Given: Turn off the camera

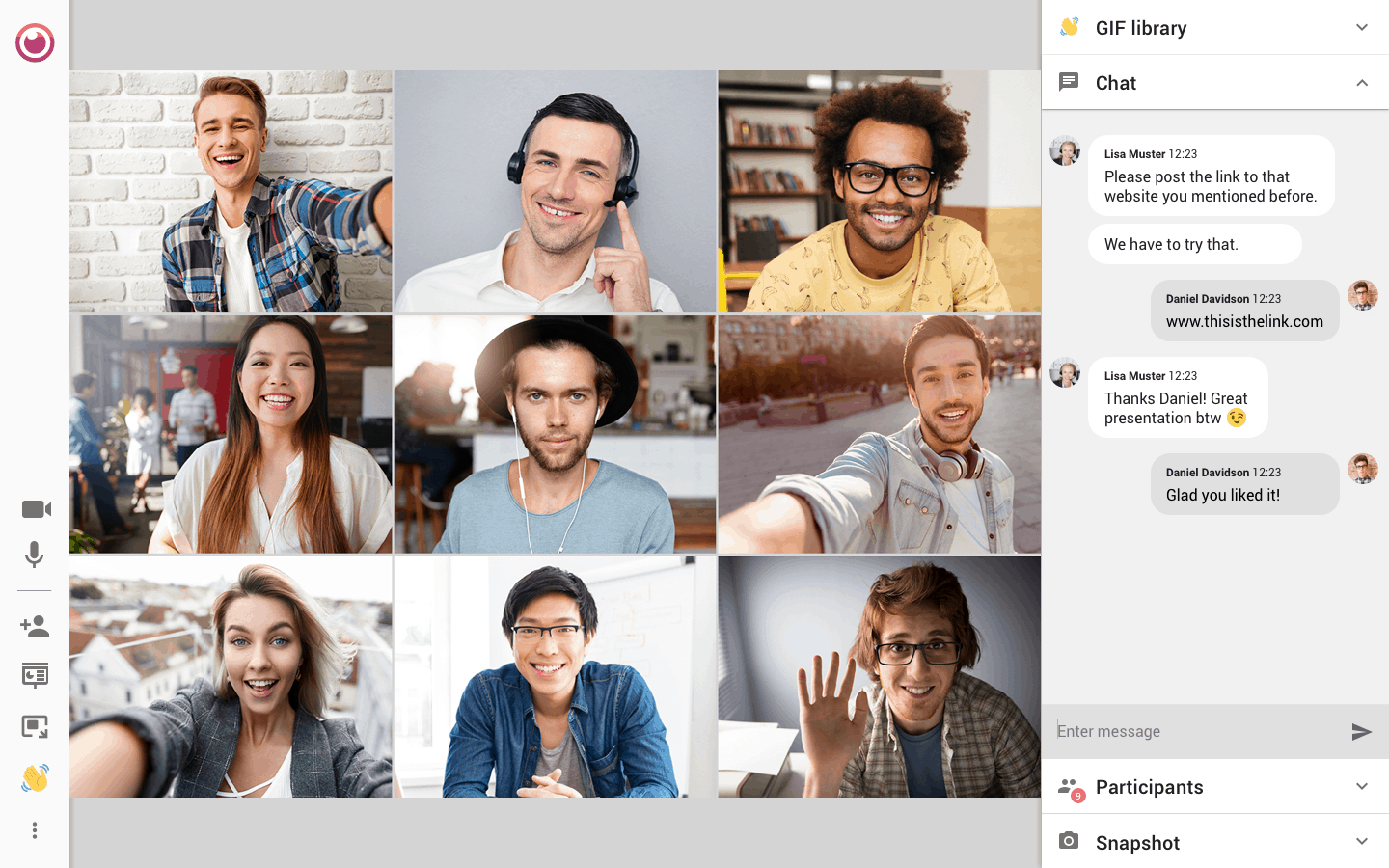Looking at the screenshot, I should click(x=35, y=508).
